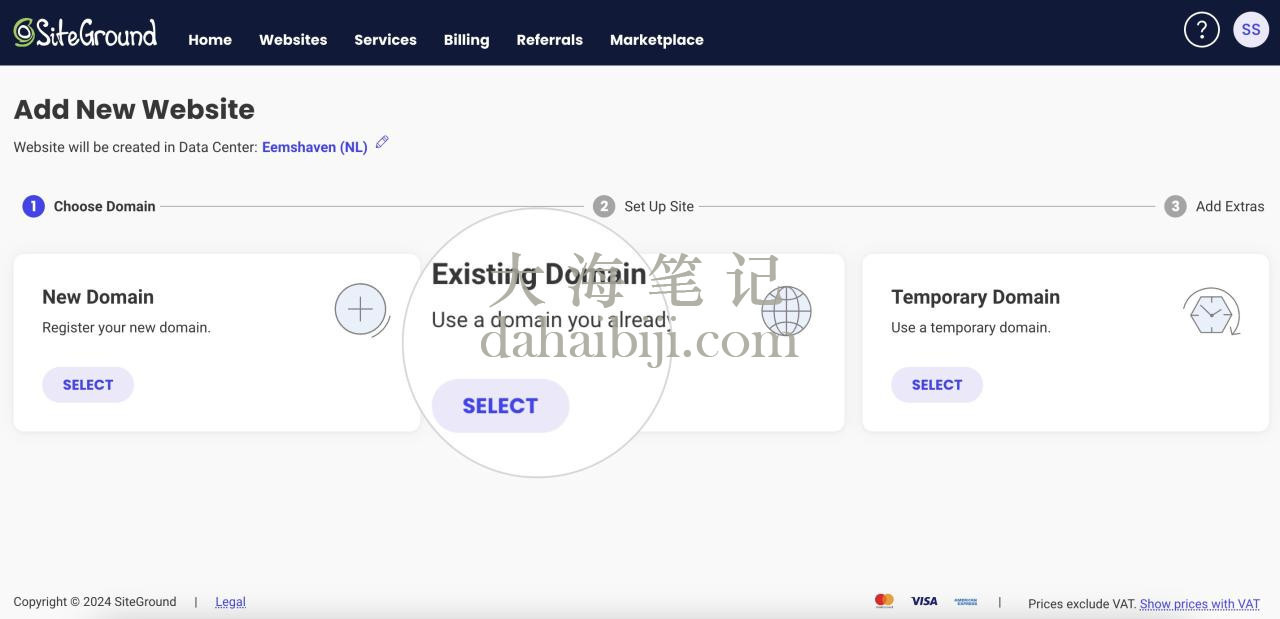Select the New Domain option
The height and width of the screenshot is (619, 1280).
pyautogui.click(x=88, y=385)
